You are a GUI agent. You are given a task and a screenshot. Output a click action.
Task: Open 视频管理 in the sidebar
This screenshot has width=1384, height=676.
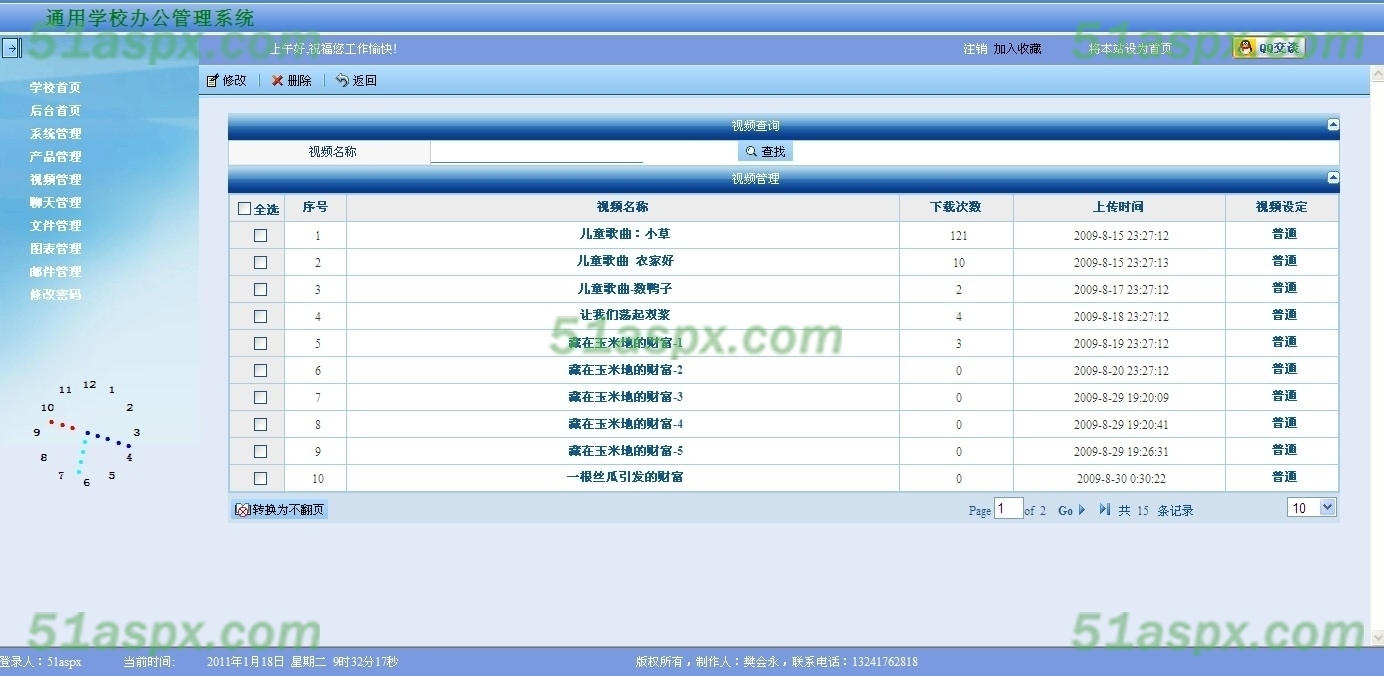[55, 180]
